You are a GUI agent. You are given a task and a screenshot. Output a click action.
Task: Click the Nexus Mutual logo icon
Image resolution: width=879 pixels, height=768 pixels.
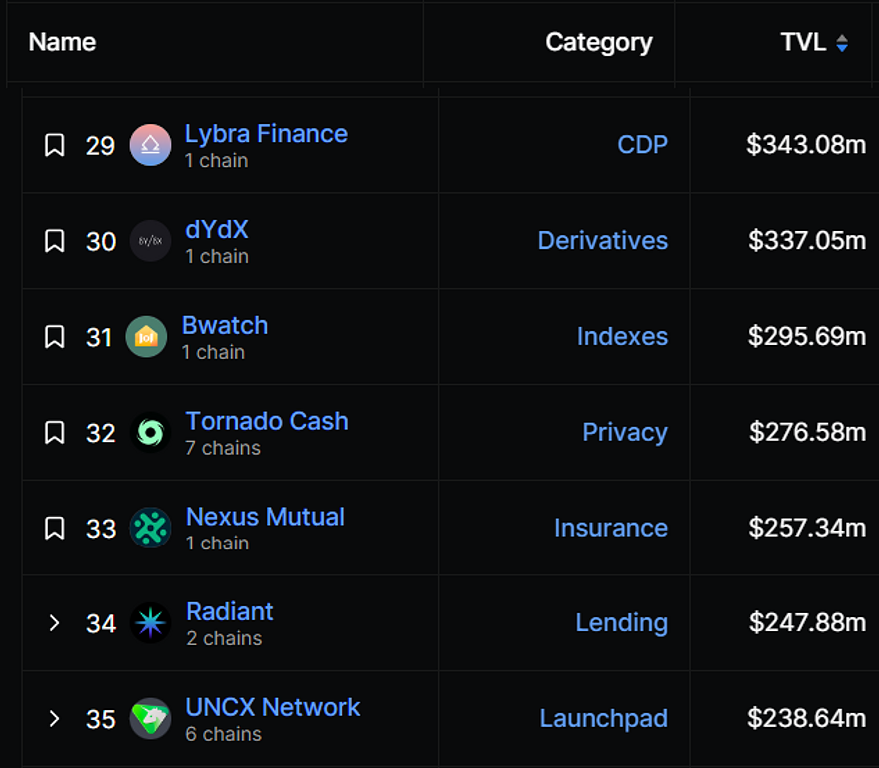150,528
